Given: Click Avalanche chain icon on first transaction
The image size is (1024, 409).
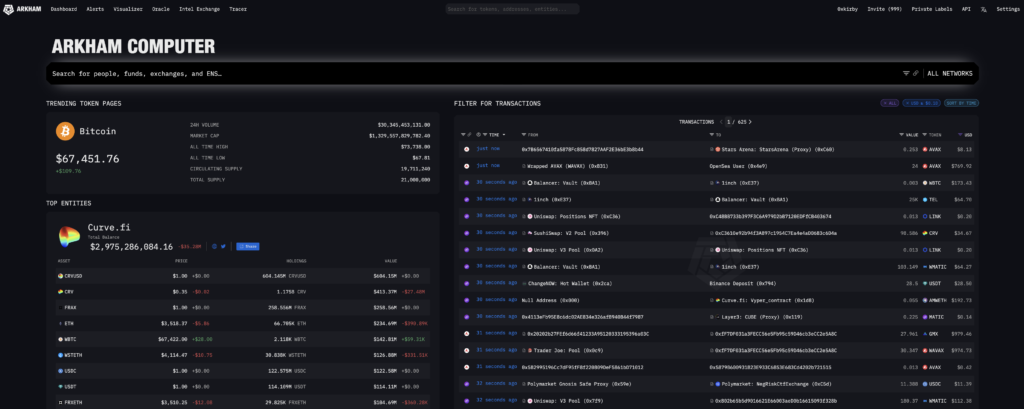Looking at the screenshot, I should [466, 149].
